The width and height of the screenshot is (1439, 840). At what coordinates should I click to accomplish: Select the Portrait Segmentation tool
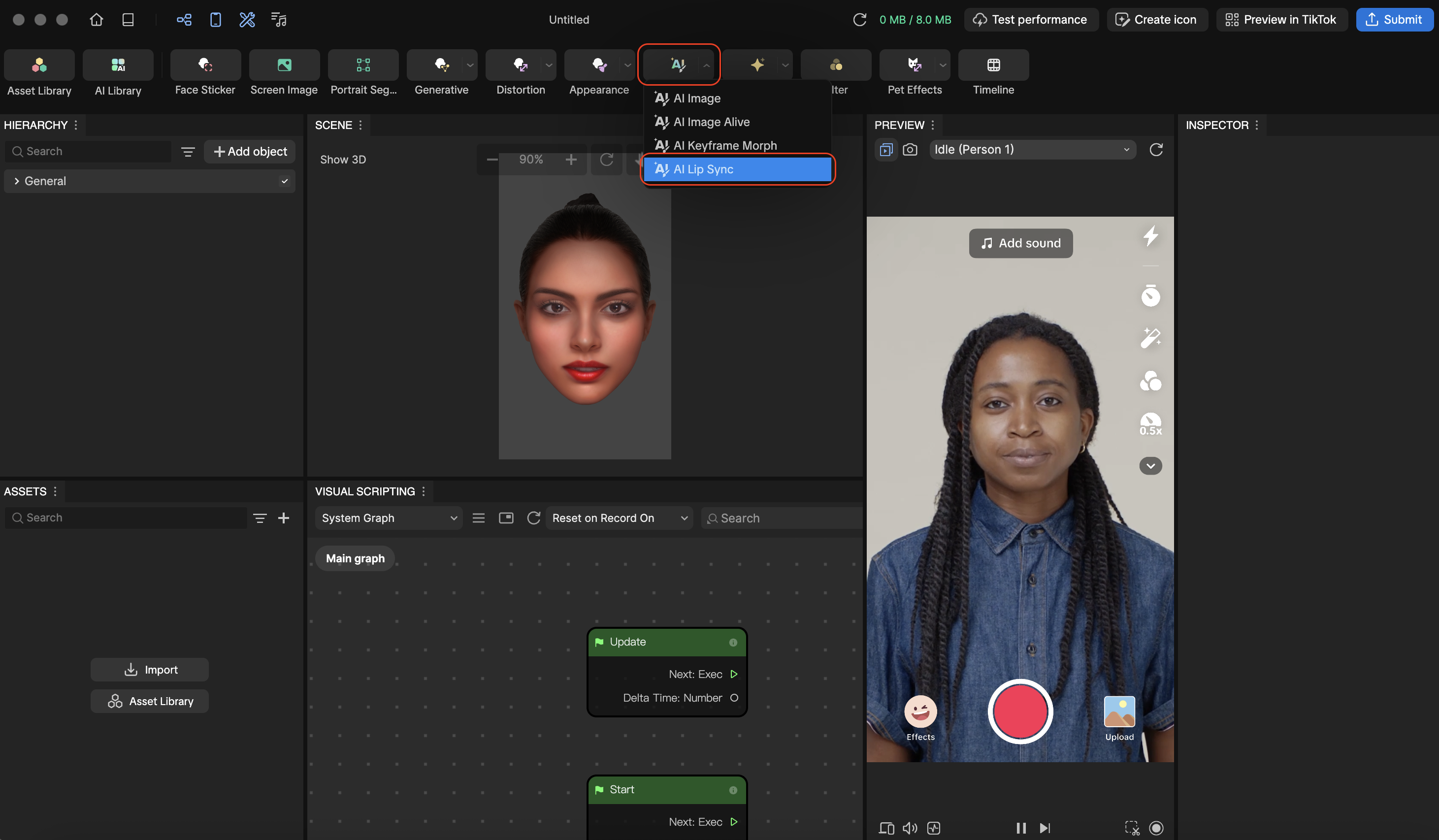[x=363, y=65]
